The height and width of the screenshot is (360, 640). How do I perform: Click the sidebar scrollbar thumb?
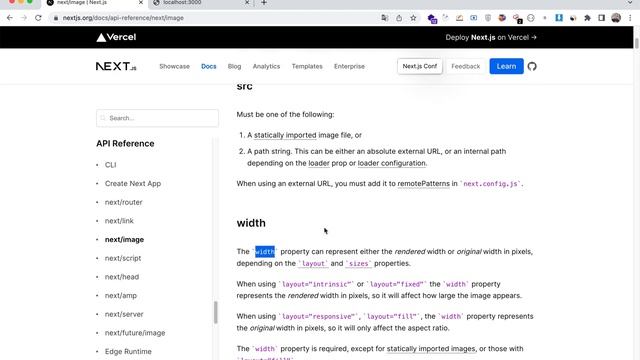216,312
